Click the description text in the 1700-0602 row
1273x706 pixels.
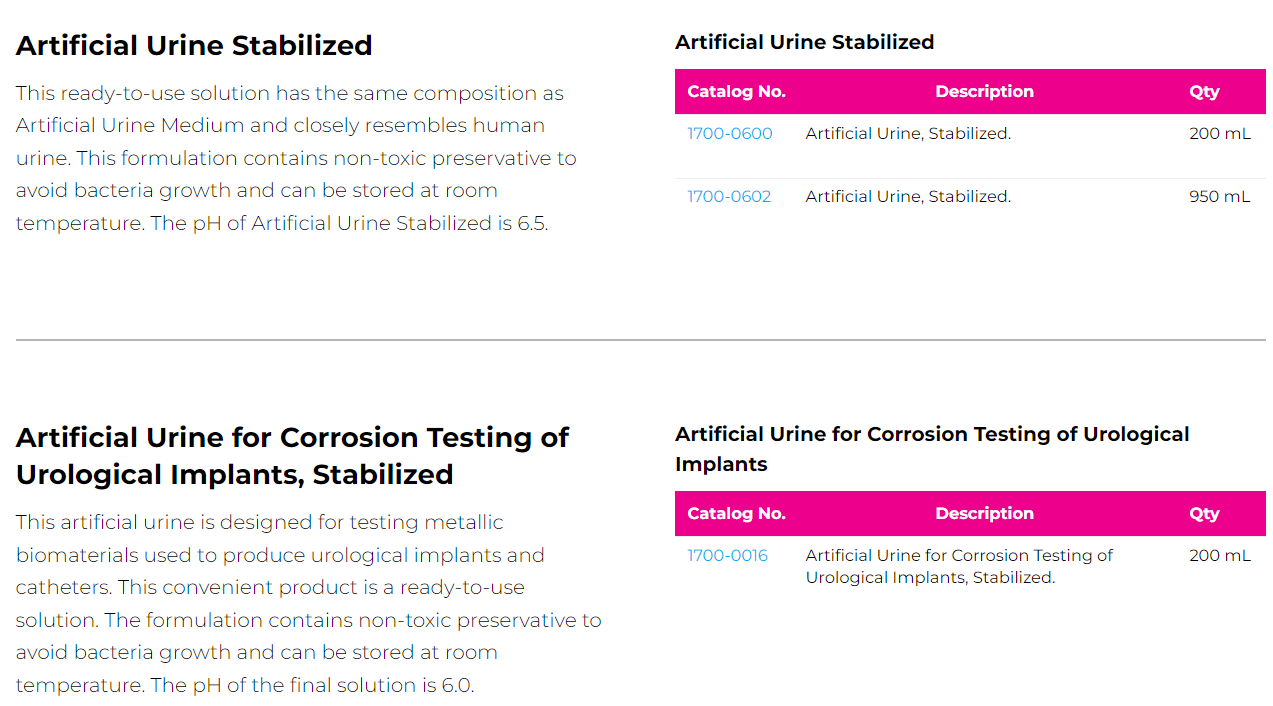coord(908,197)
